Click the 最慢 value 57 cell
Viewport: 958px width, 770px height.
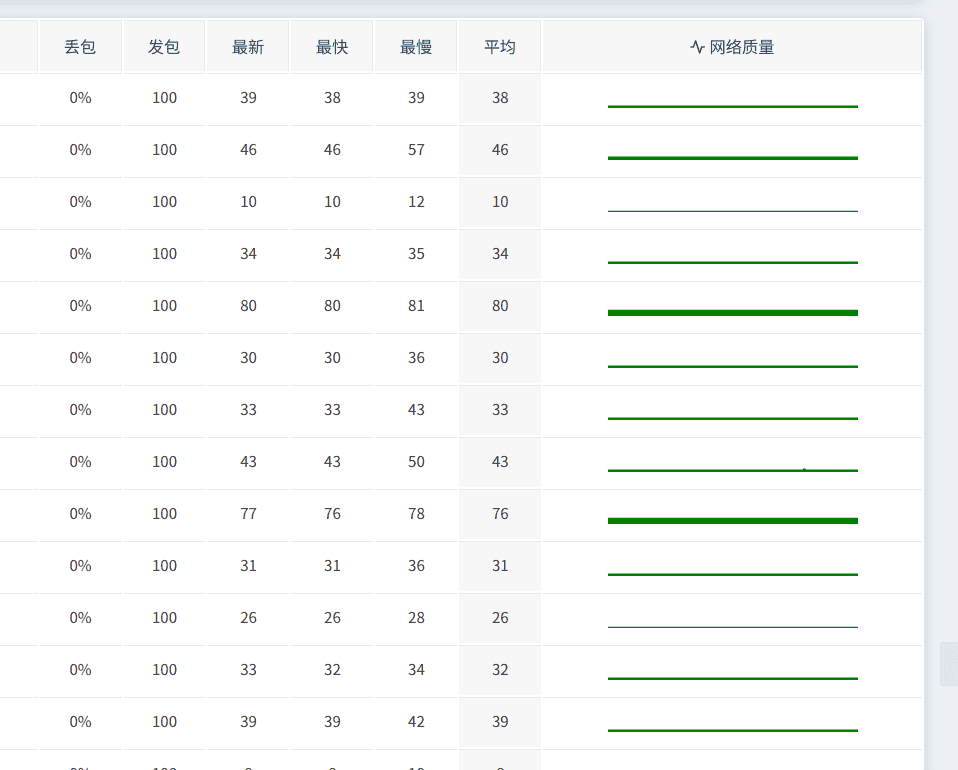coord(416,150)
